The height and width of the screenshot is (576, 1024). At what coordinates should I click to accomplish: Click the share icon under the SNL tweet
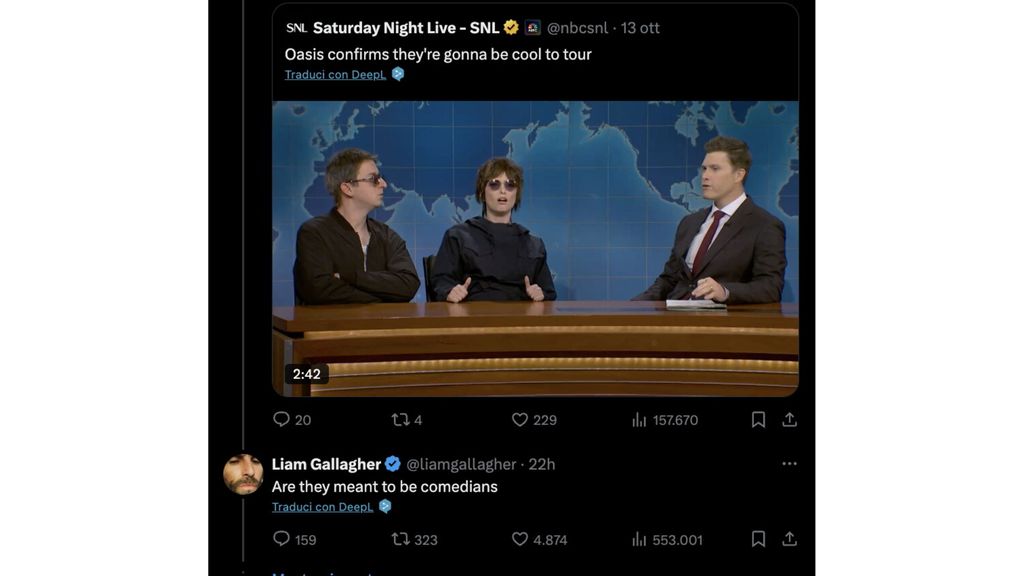(790, 420)
